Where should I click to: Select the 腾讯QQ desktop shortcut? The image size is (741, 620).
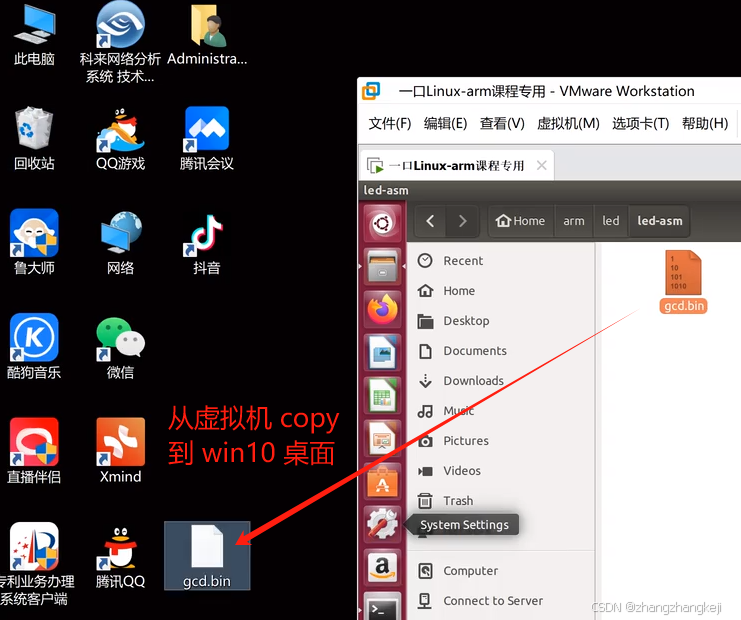[x=120, y=558]
